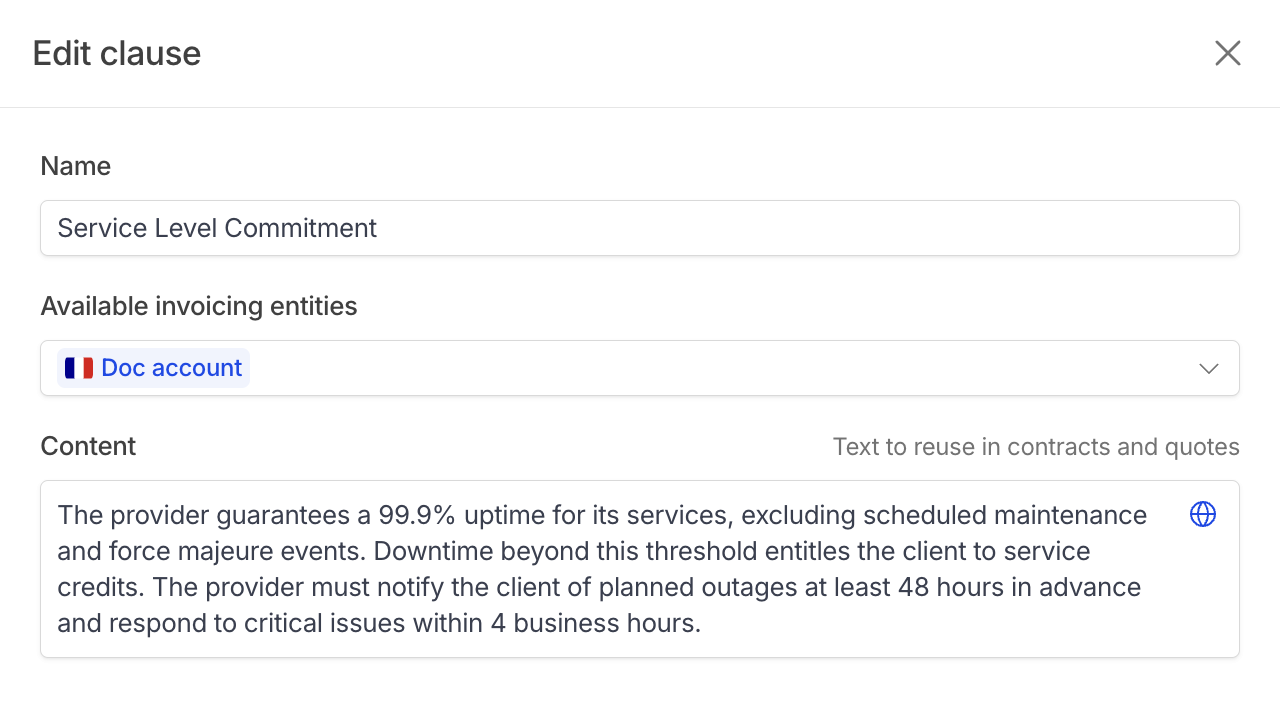
Task: Place cursor at 'force majeure events' text
Action: [x=238, y=551]
